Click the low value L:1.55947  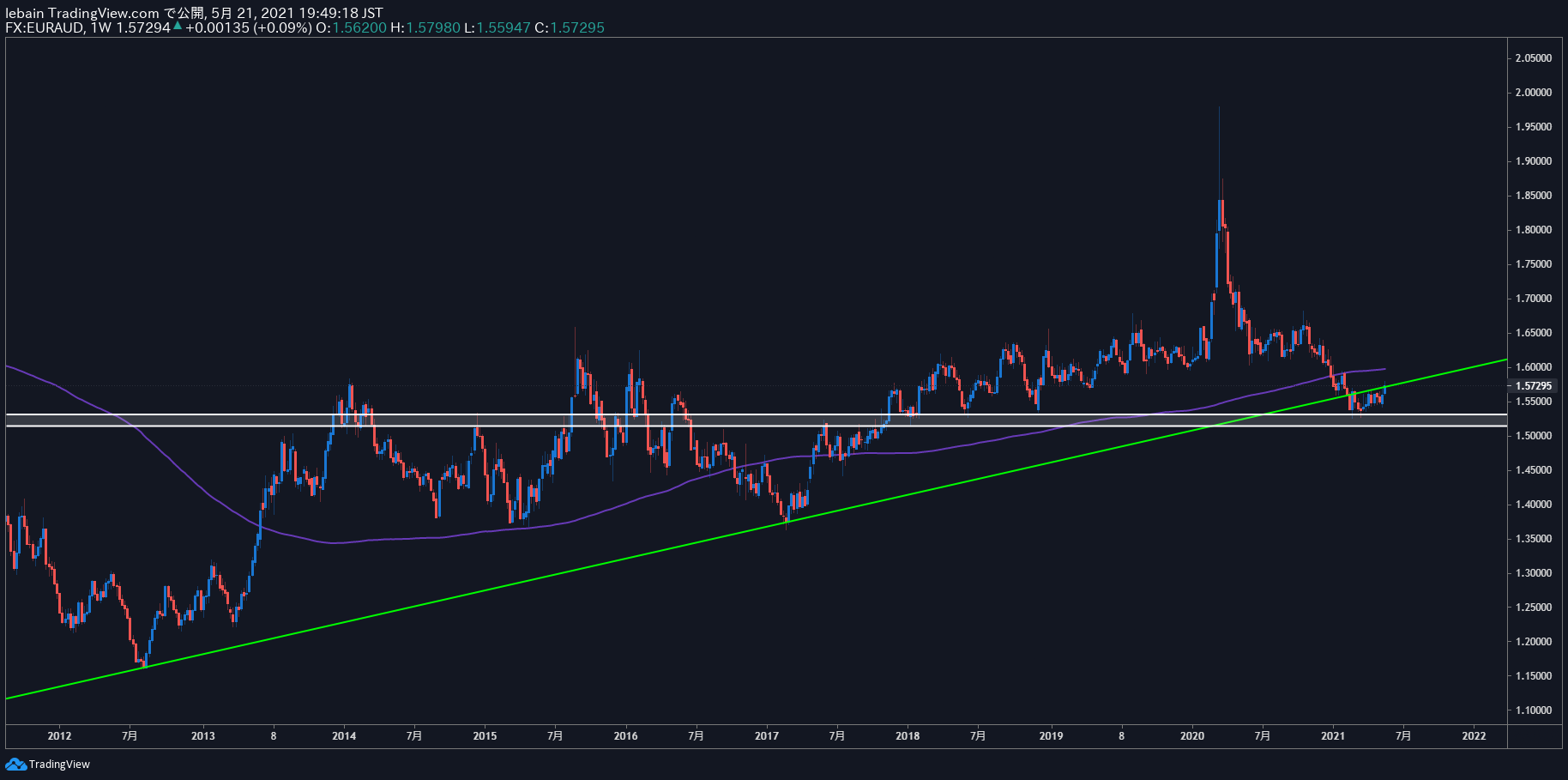pyautogui.click(x=498, y=27)
